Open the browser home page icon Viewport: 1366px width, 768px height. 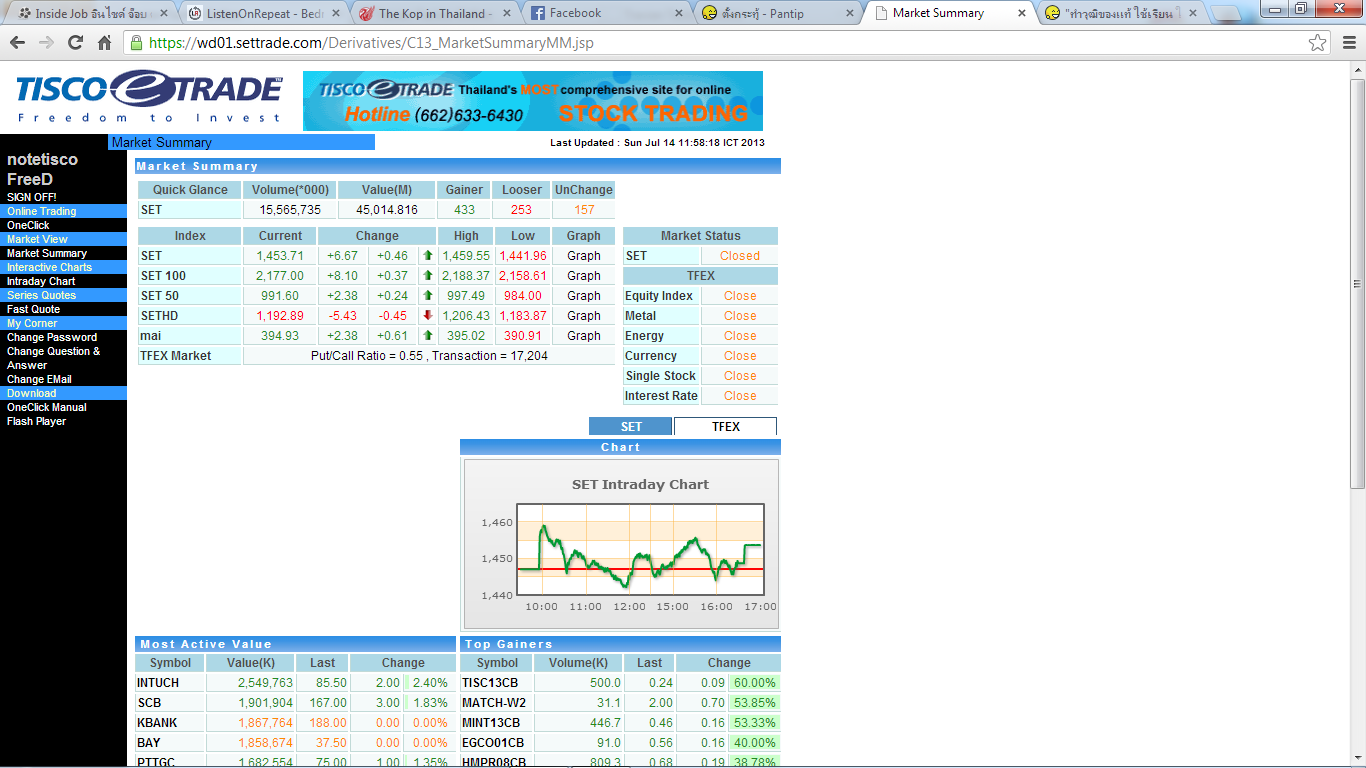(104, 43)
